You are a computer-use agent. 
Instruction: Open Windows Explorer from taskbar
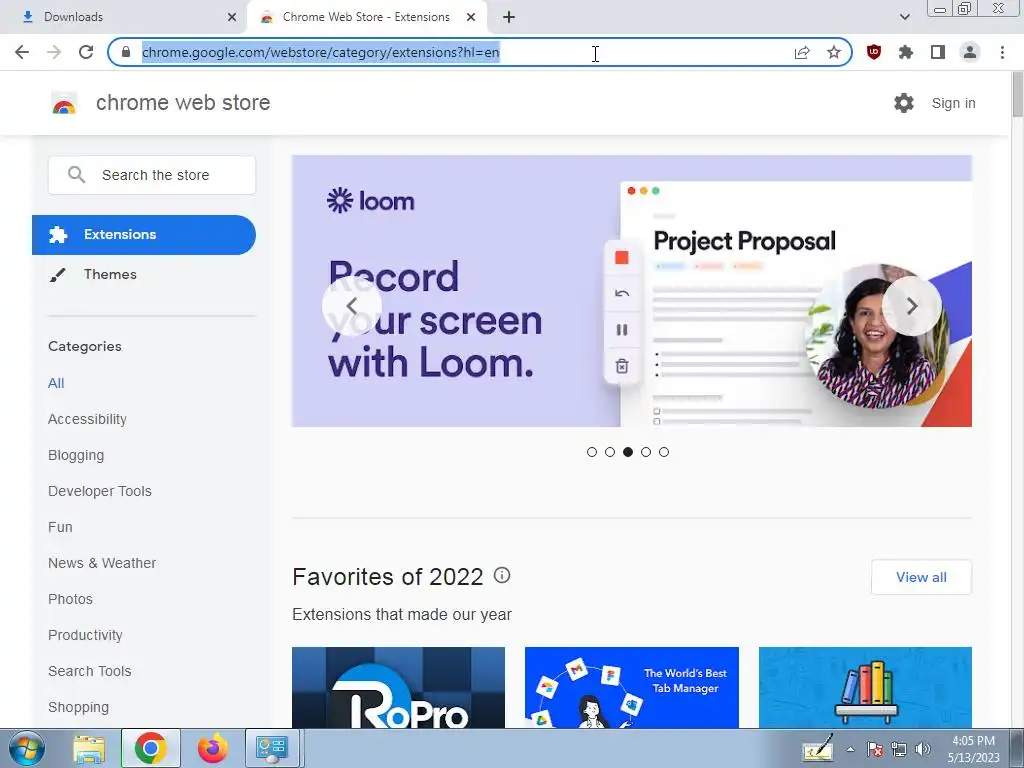pyautogui.click(x=89, y=748)
